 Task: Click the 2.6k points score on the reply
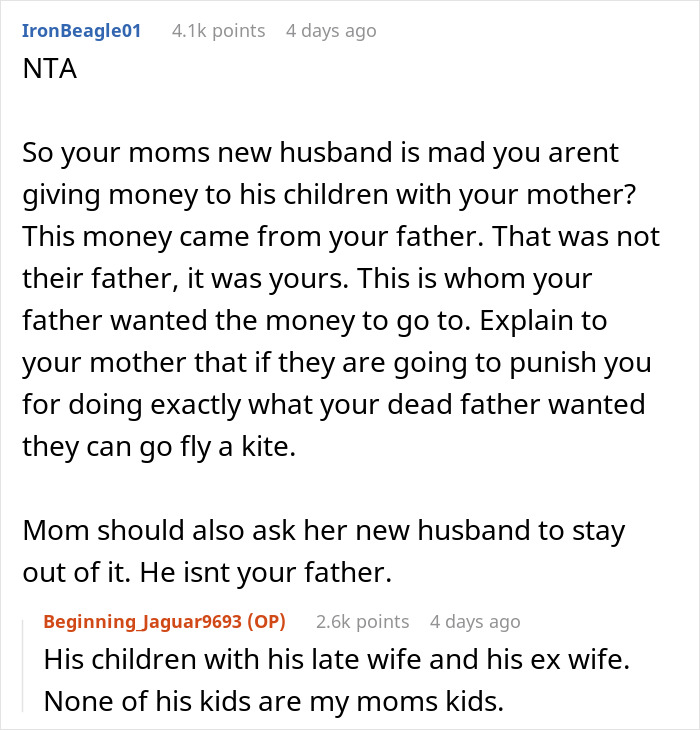(362, 621)
